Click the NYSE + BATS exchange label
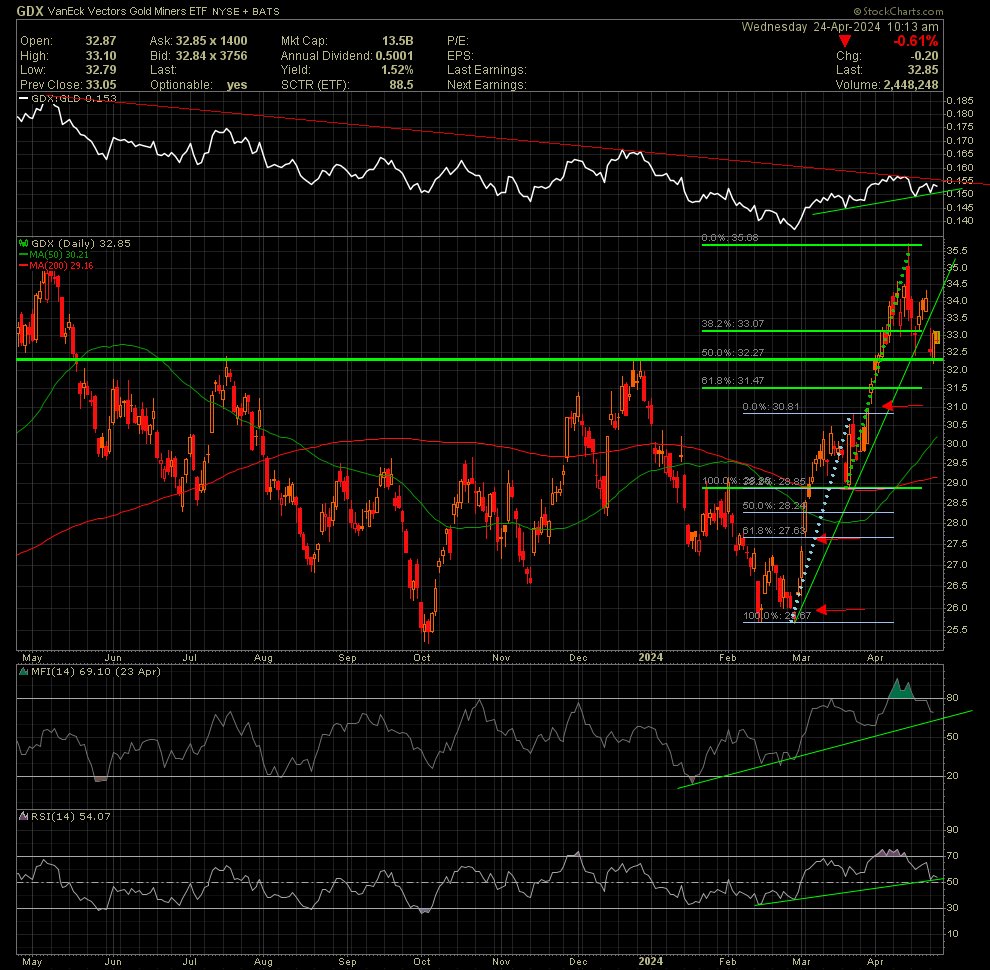The width and height of the screenshot is (990, 970). 246,11
